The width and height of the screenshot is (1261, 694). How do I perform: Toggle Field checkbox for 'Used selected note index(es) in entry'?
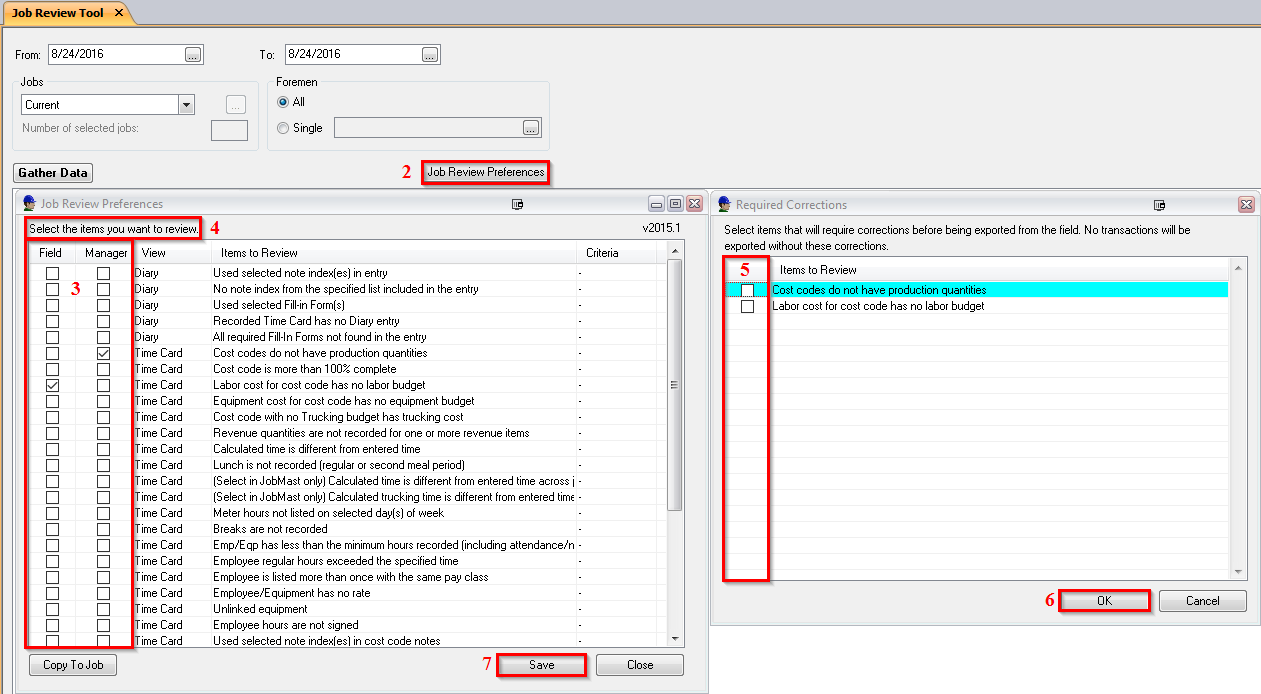point(52,273)
